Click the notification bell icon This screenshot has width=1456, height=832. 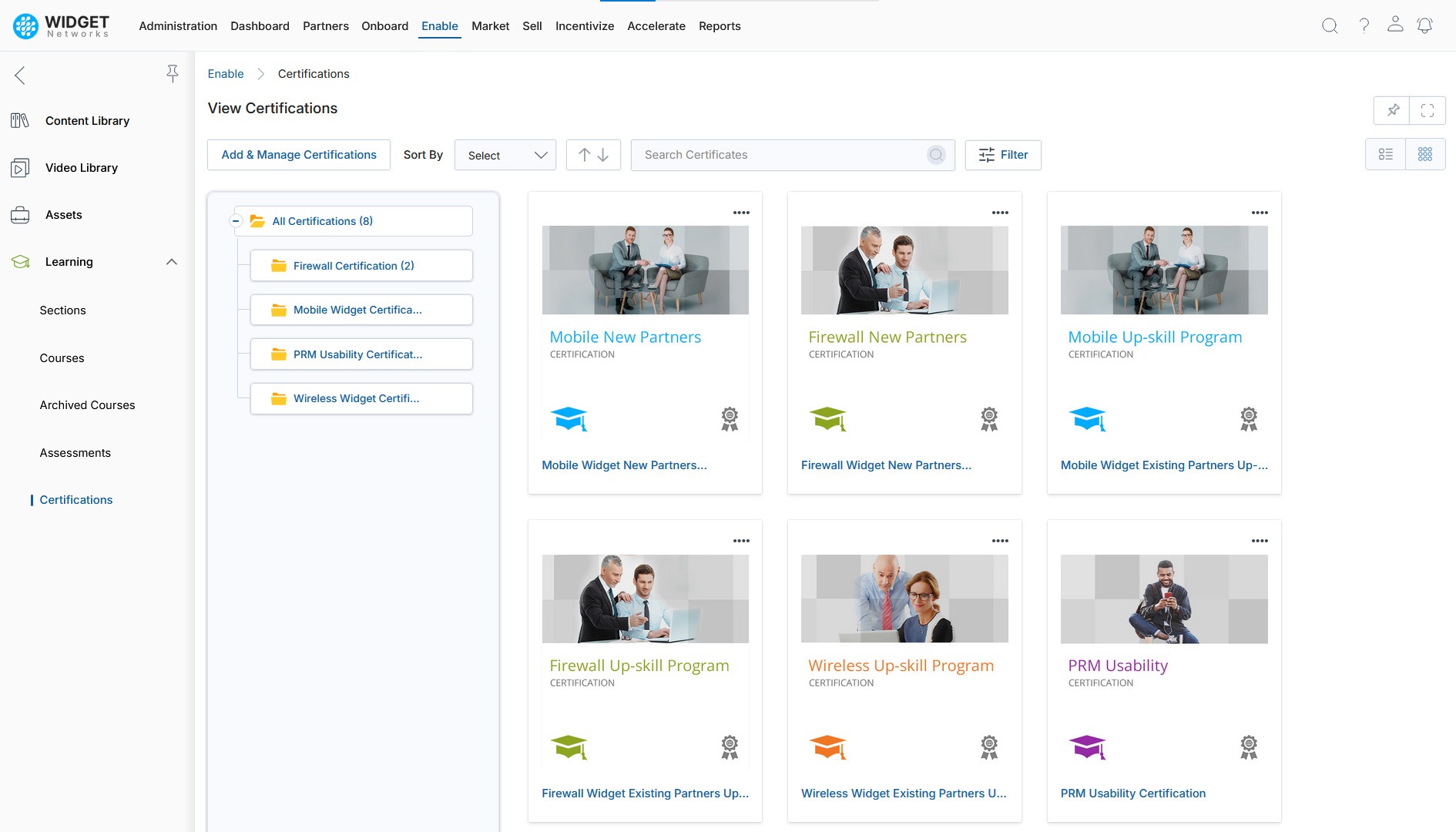(x=1424, y=25)
